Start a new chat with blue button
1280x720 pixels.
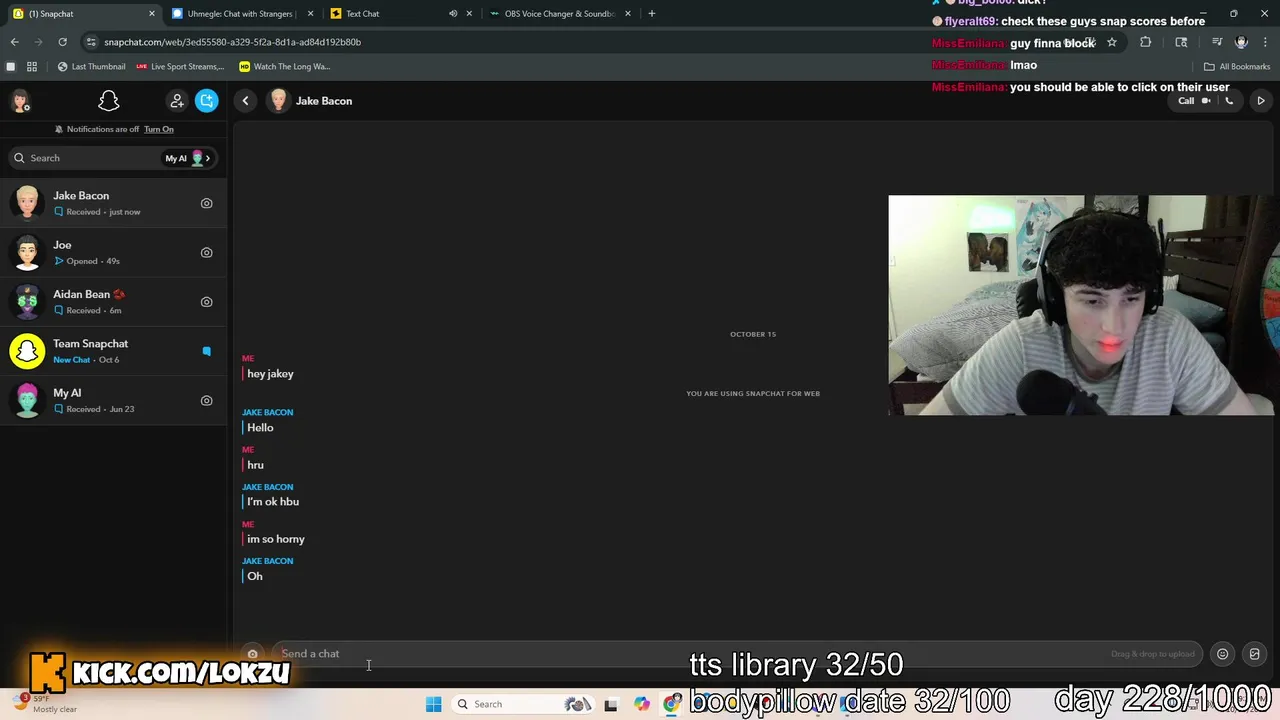(207, 101)
